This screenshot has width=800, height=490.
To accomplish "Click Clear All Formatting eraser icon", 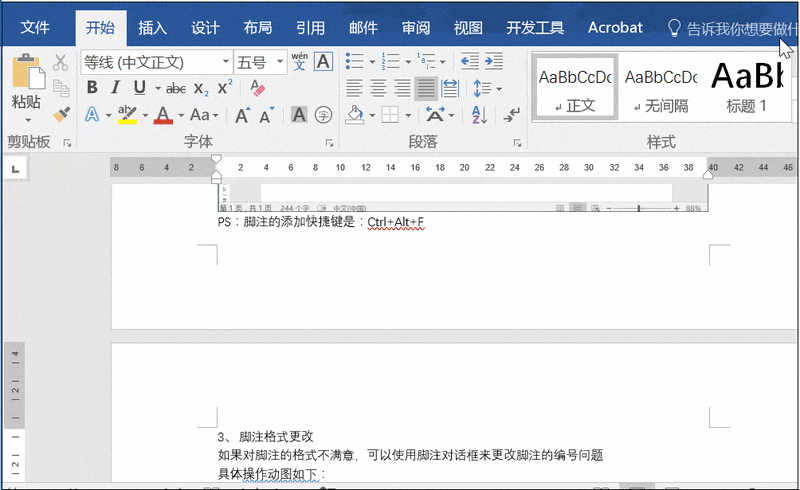I will [258, 88].
